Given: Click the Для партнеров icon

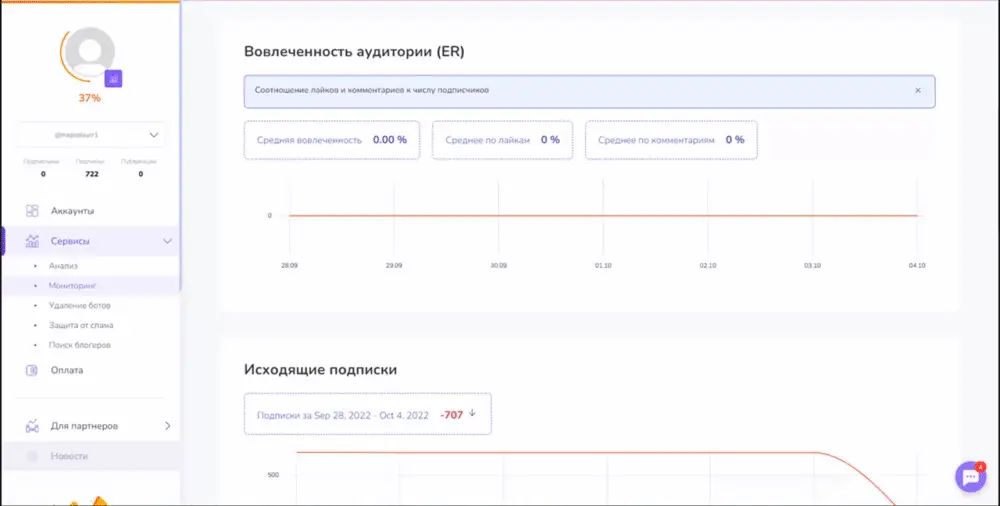Looking at the screenshot, I should (x=32, y=426).
